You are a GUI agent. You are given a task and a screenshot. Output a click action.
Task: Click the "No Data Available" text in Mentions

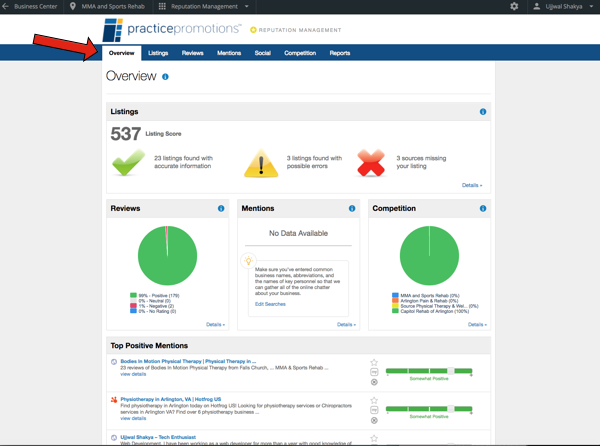(298, 233)
